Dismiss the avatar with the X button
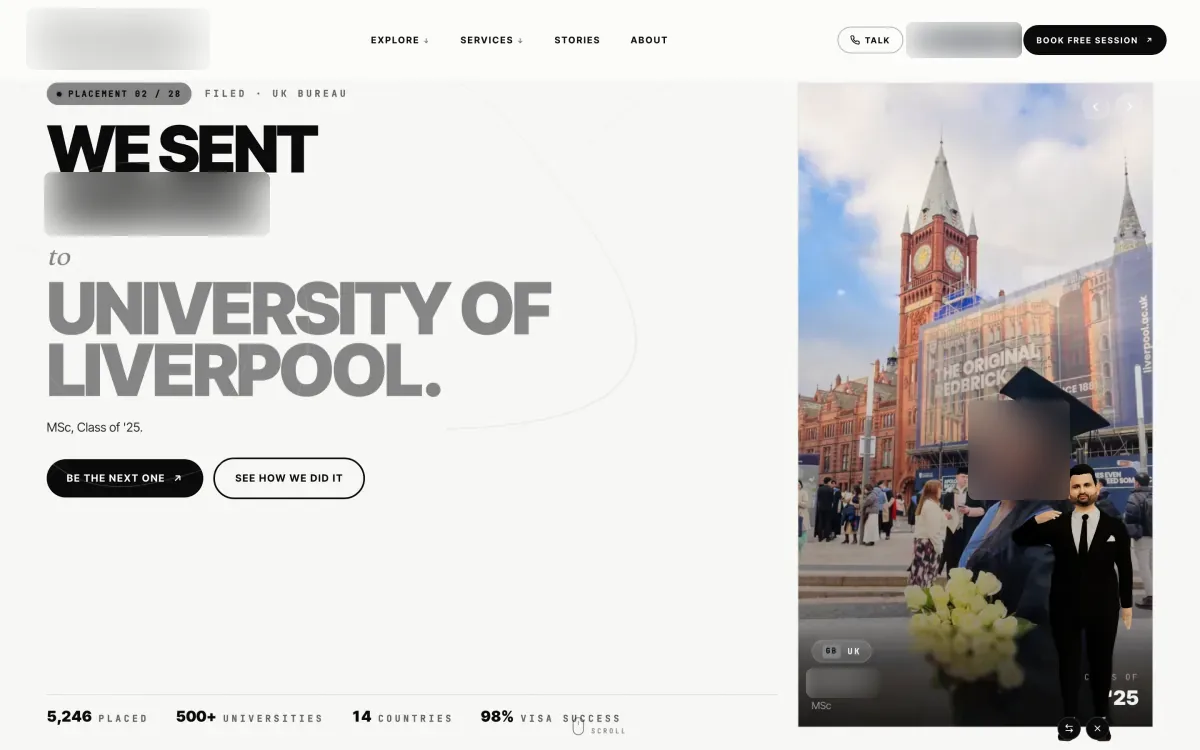This screenshot has height=750, width=1200. pos(1098,729)
